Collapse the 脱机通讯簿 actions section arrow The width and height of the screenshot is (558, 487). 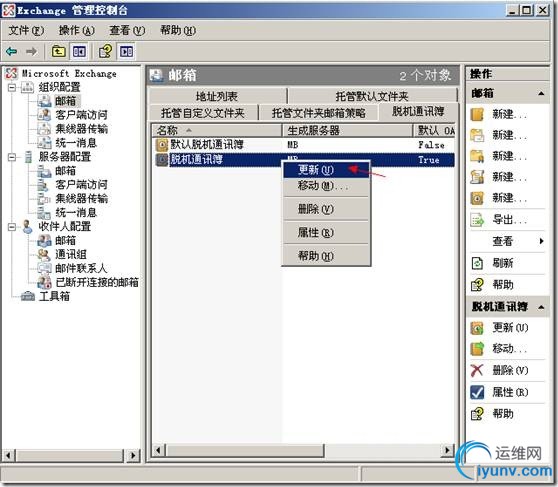tap(541, 307)
